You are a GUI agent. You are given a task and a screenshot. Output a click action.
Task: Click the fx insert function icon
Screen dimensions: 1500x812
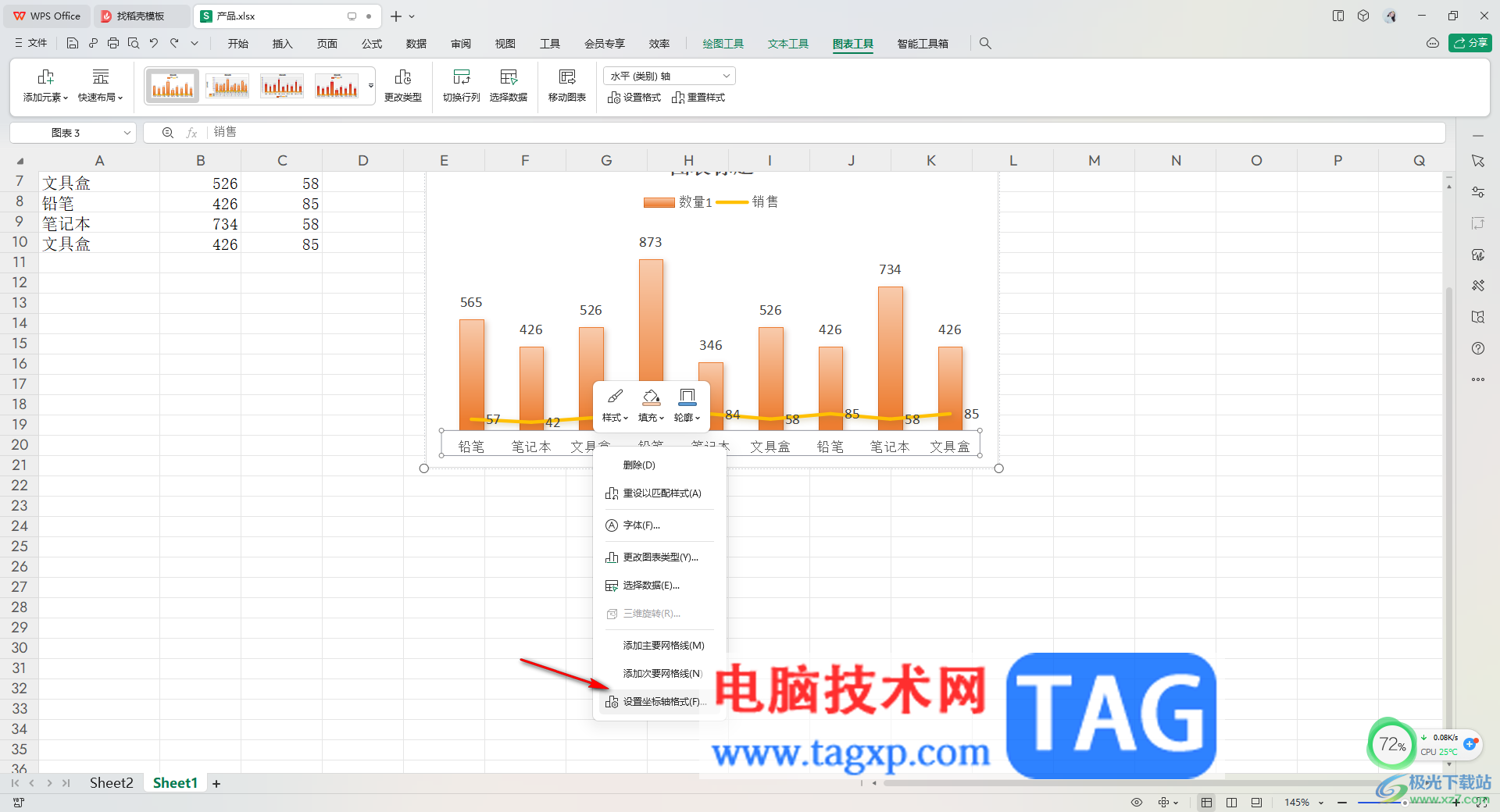pyautogui.click(x=191, y=133)
